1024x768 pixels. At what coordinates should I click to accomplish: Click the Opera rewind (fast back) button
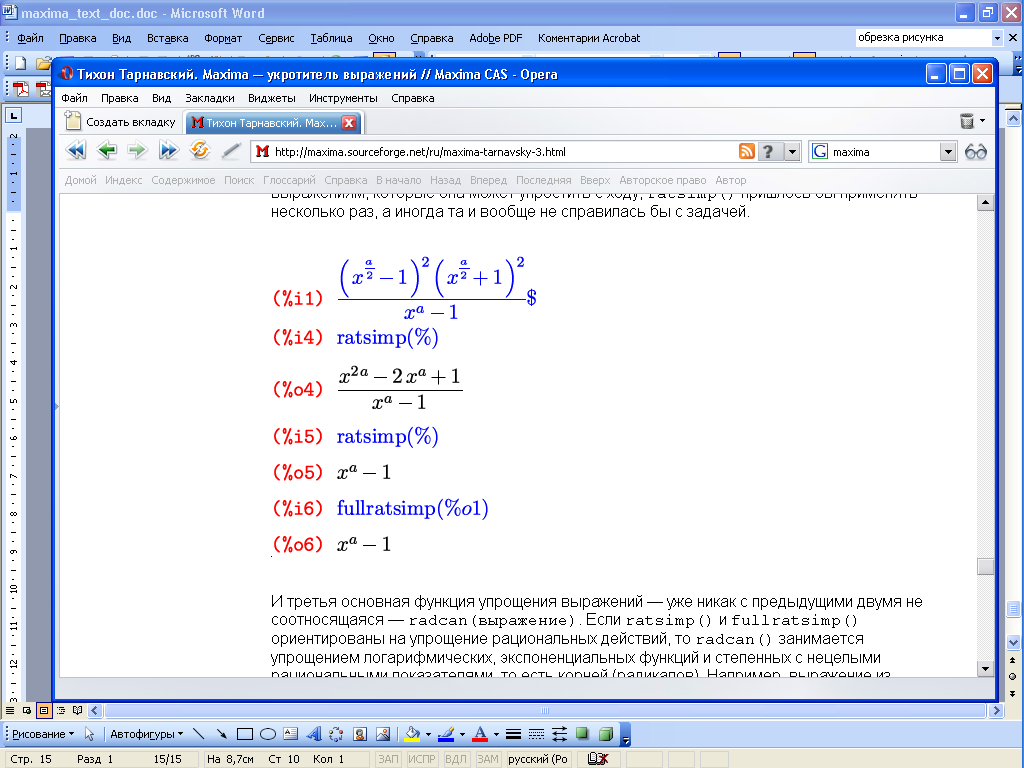[76, 151]
